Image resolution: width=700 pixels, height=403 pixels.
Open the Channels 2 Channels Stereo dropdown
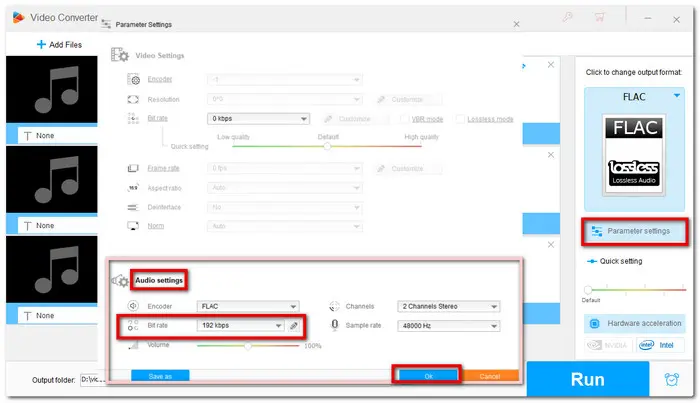pos(449,306)
